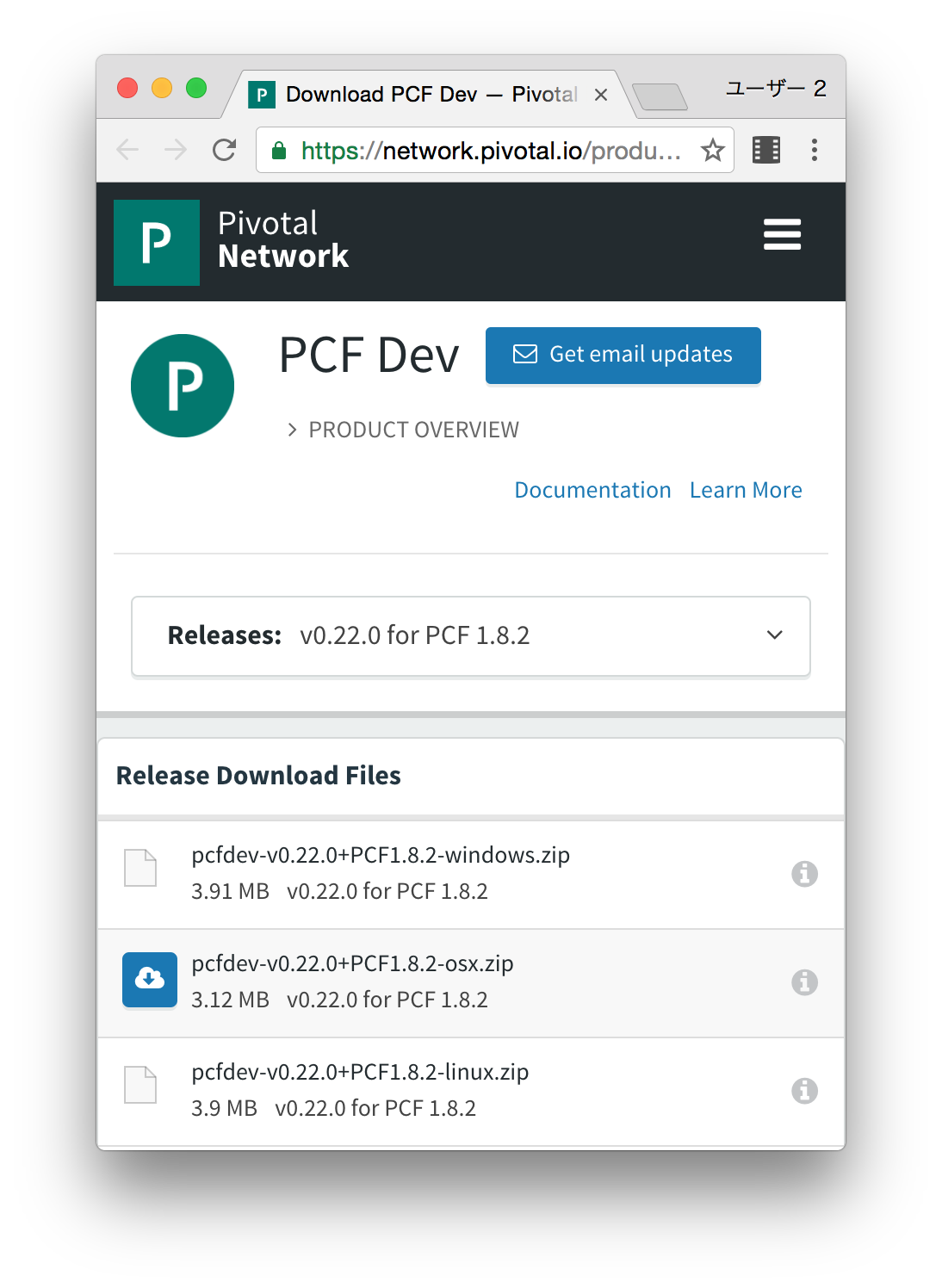The image size is (942, 1288).
Task: Click the pcfdev-v0.22.0+PCF1.8.2-windows.zip filename
Action: (x=381, y=855)
